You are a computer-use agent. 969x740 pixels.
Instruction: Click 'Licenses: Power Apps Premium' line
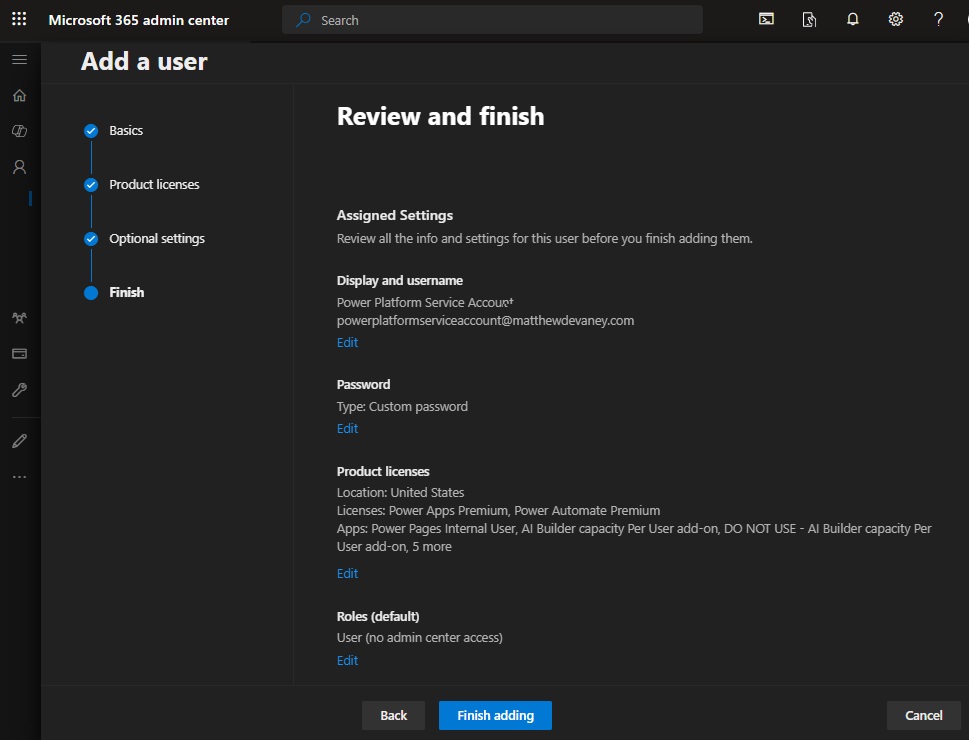(498, 511)
